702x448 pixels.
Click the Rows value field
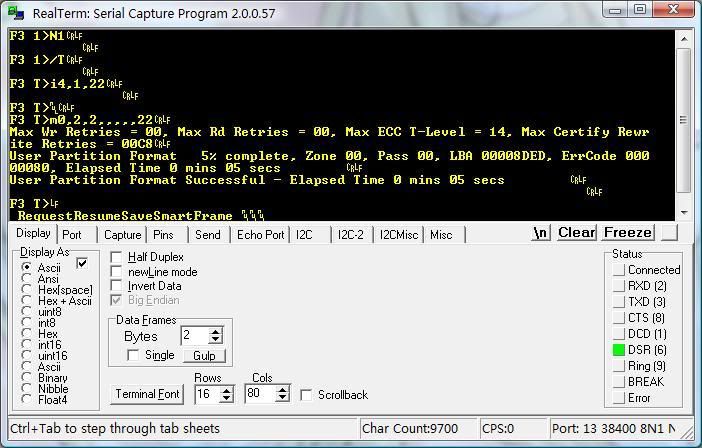tap(208, 394)
